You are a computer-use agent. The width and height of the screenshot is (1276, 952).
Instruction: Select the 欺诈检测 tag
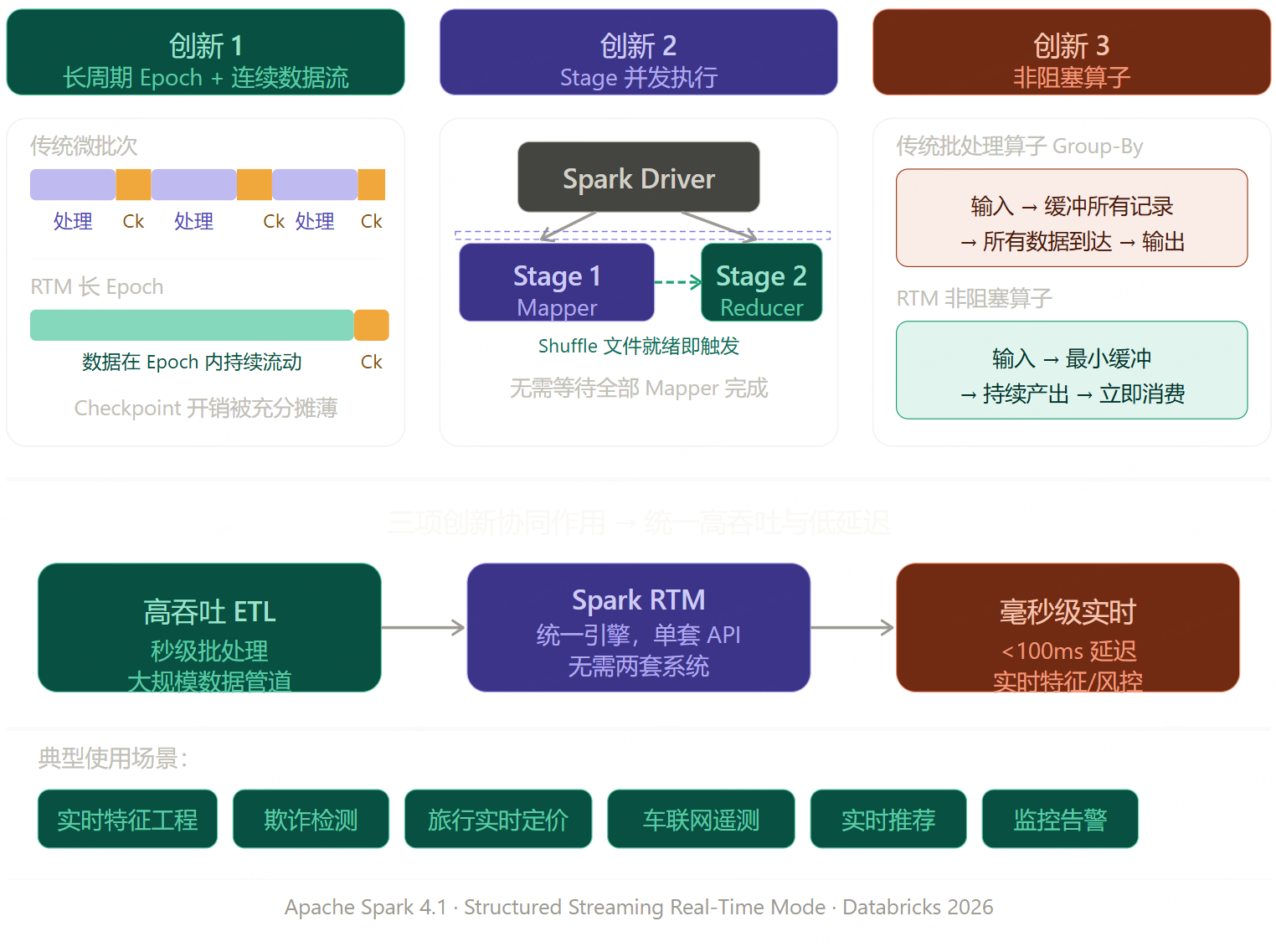[x=311, y=819]
